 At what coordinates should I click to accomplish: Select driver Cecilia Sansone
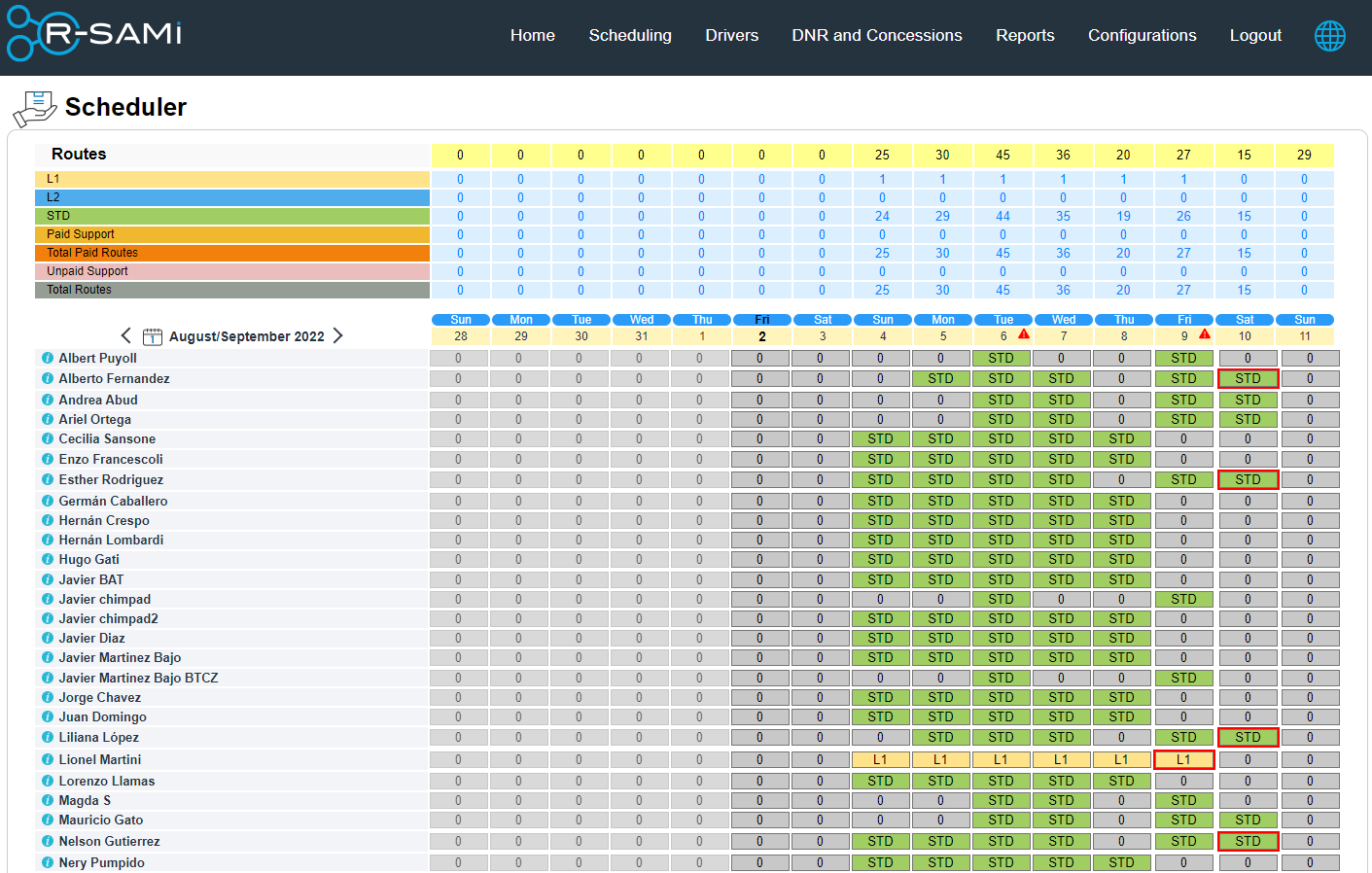pyautogui.click(x=107, y=438)
